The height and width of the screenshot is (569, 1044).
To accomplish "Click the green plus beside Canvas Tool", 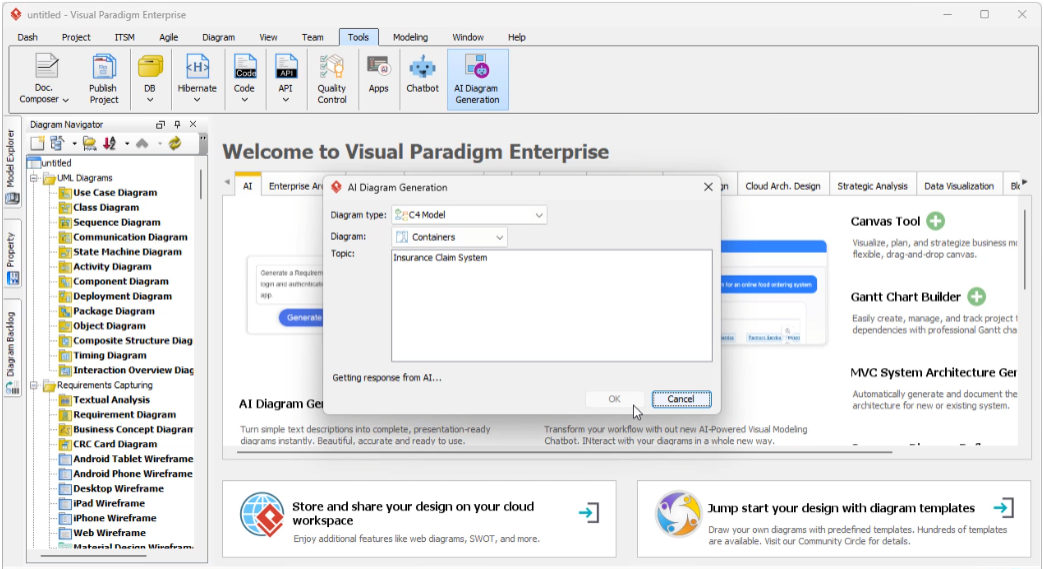I will click(935, 221).
